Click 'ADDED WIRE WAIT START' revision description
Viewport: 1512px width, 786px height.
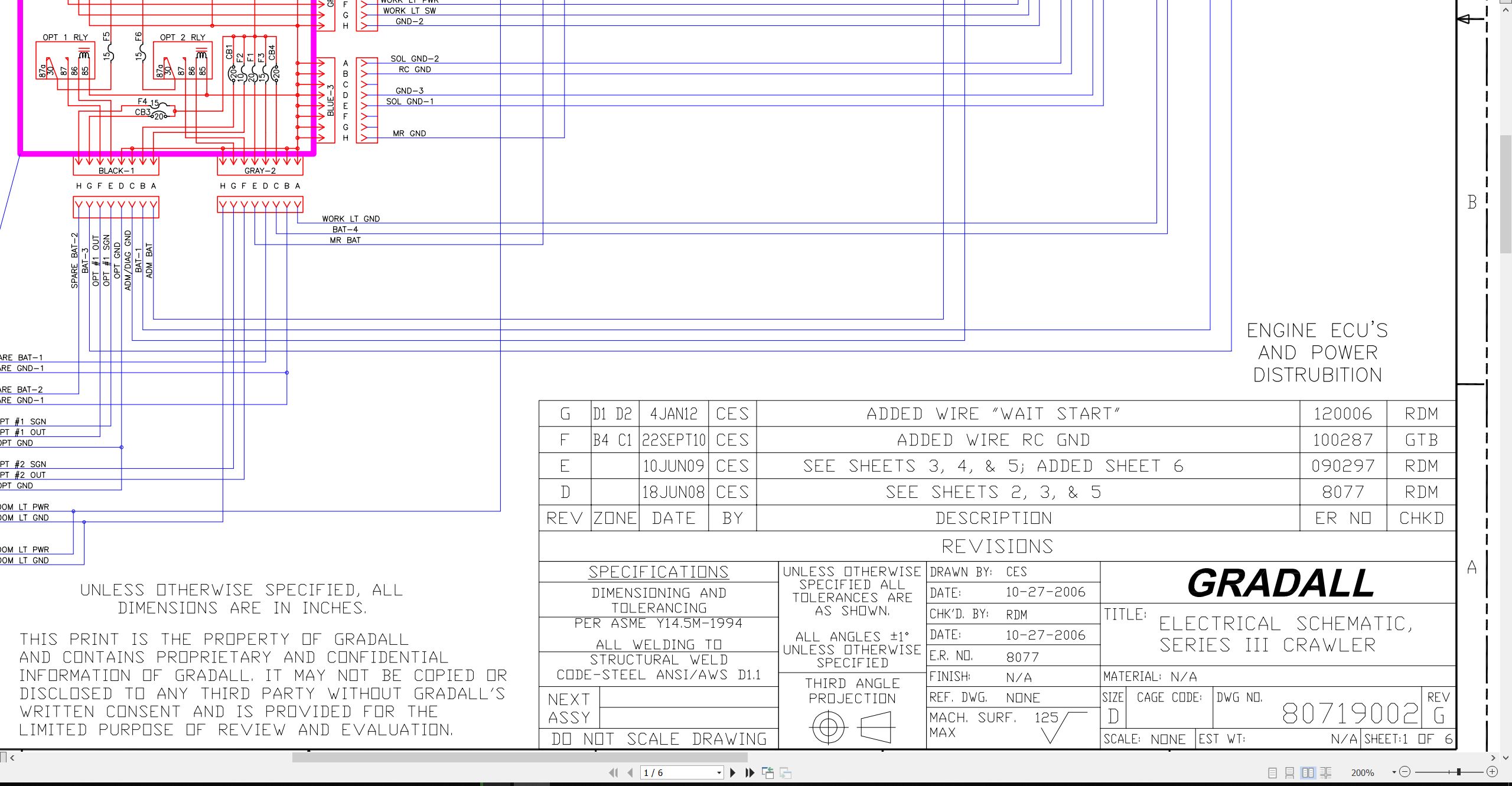993,414
